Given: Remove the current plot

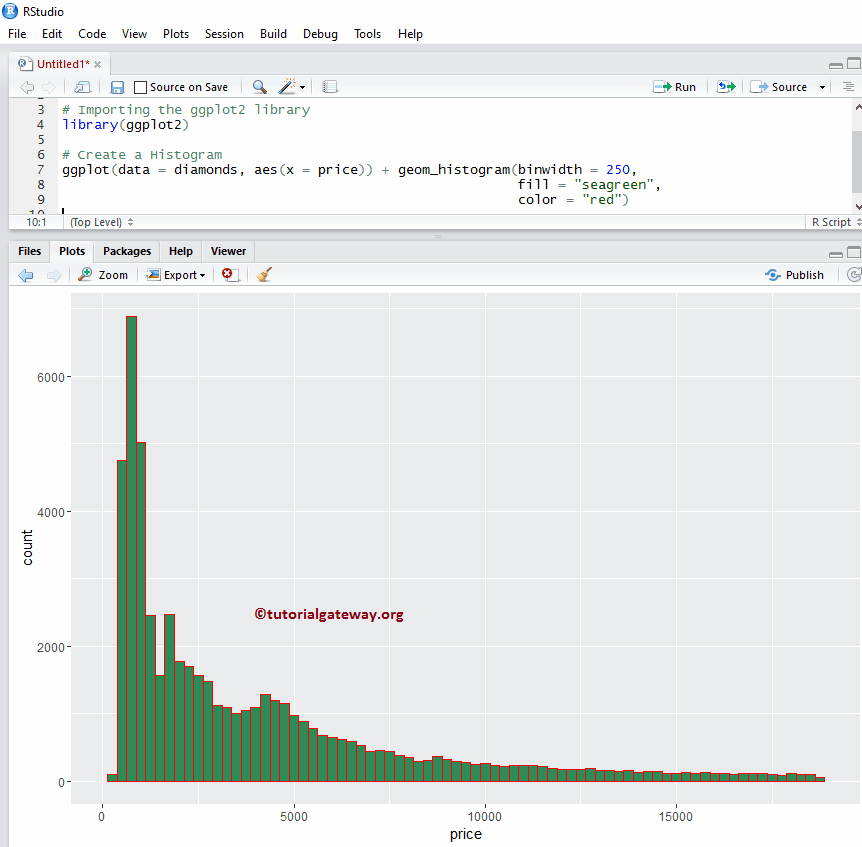Looking at the screenshot, I should tap(229, 274).
